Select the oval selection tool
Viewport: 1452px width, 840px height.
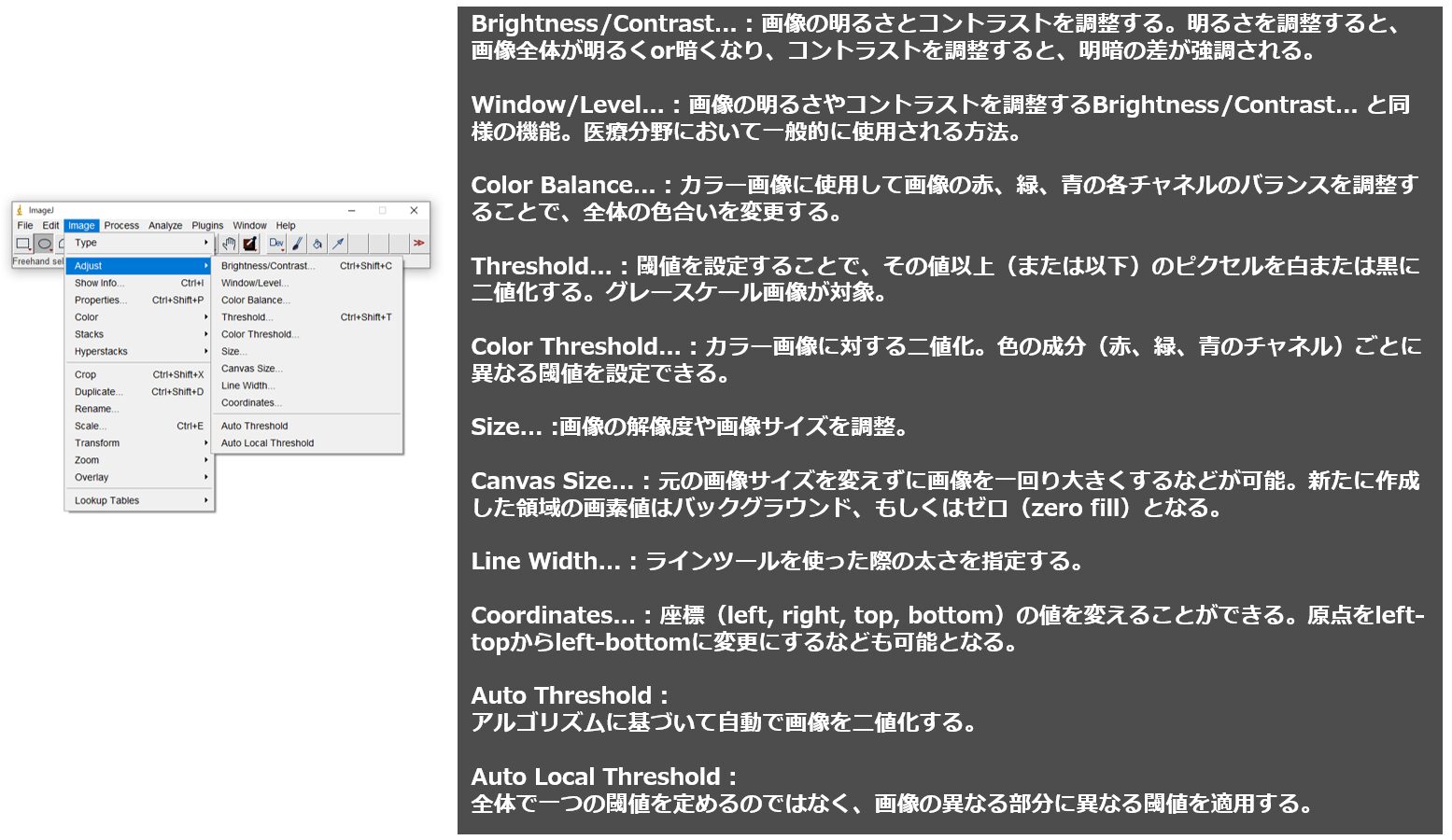[x=43, y=244]
